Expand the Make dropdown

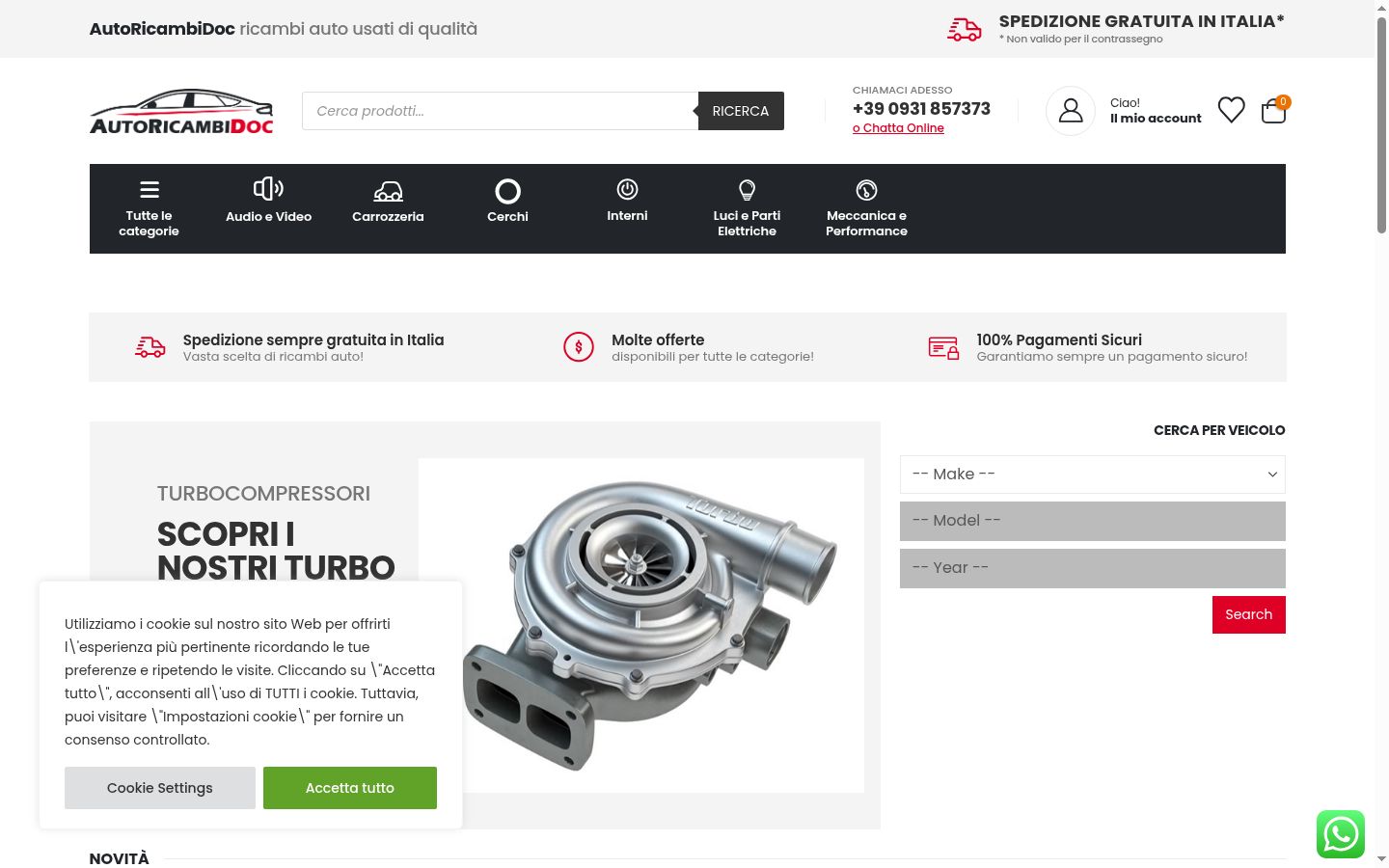[1092, 475]
